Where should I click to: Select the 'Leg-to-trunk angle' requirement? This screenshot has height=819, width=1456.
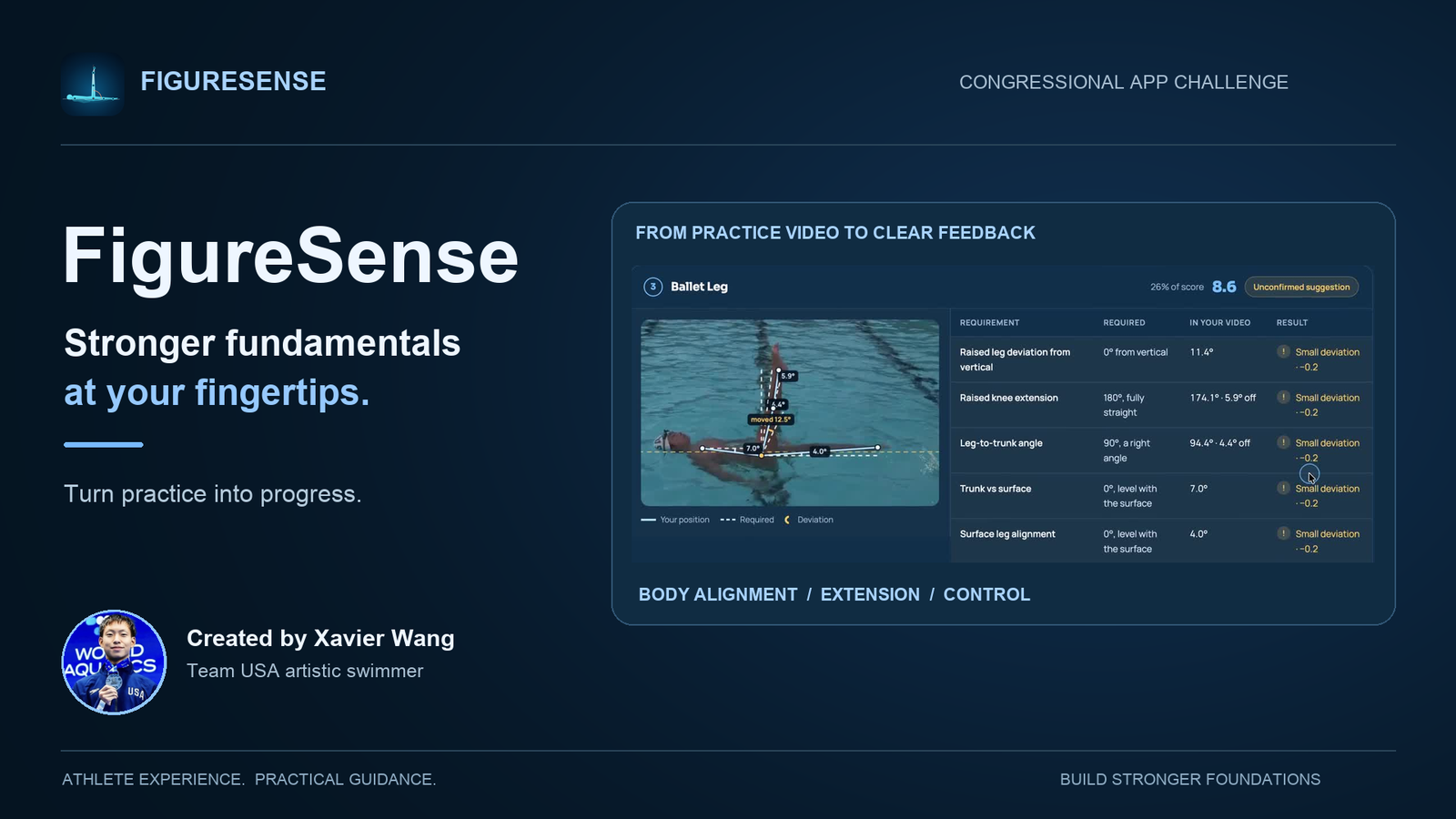tap(1001, 443)
